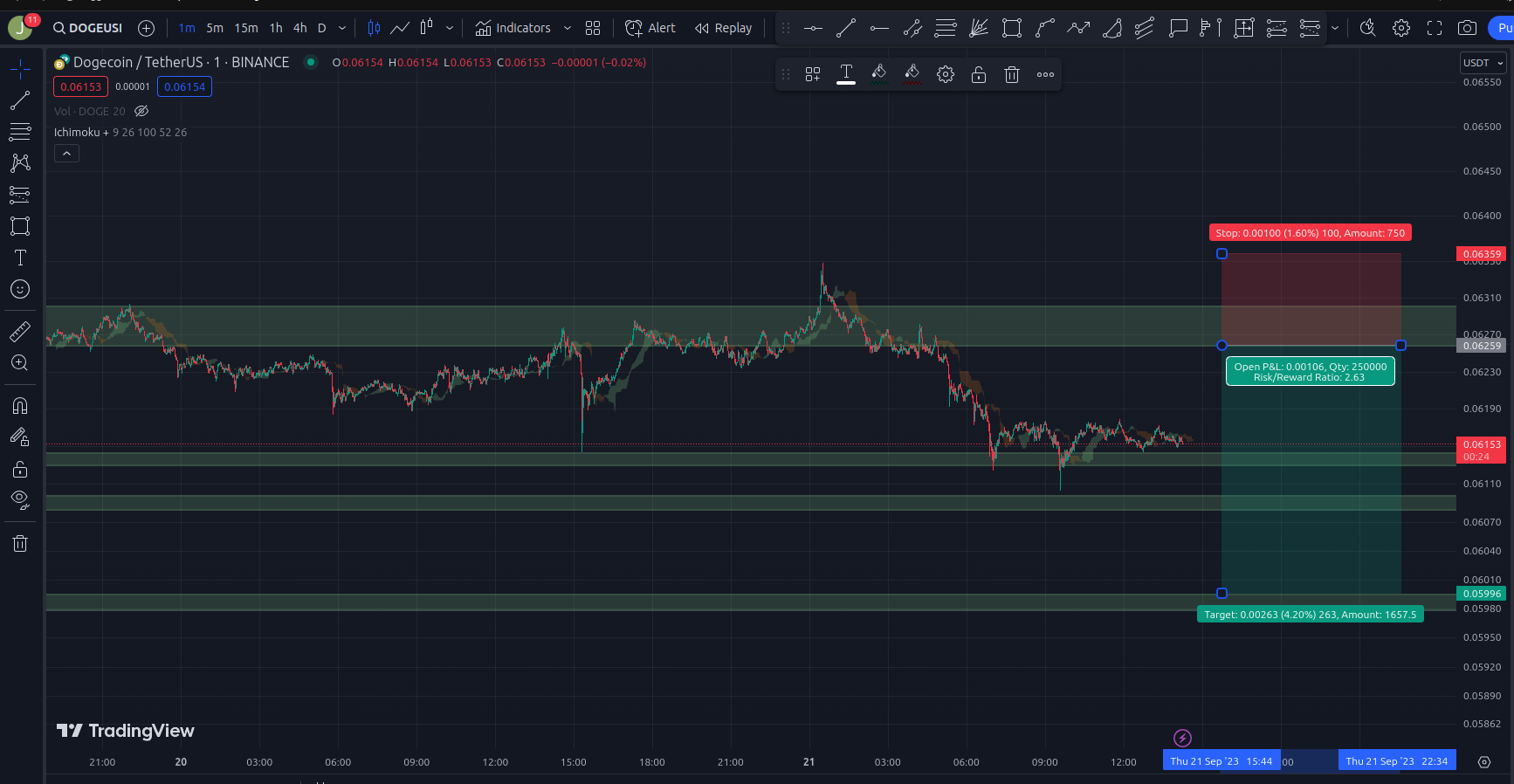Toggle hide all drawings eye icon
This screenshot has height=784, width=1514.
20,500
